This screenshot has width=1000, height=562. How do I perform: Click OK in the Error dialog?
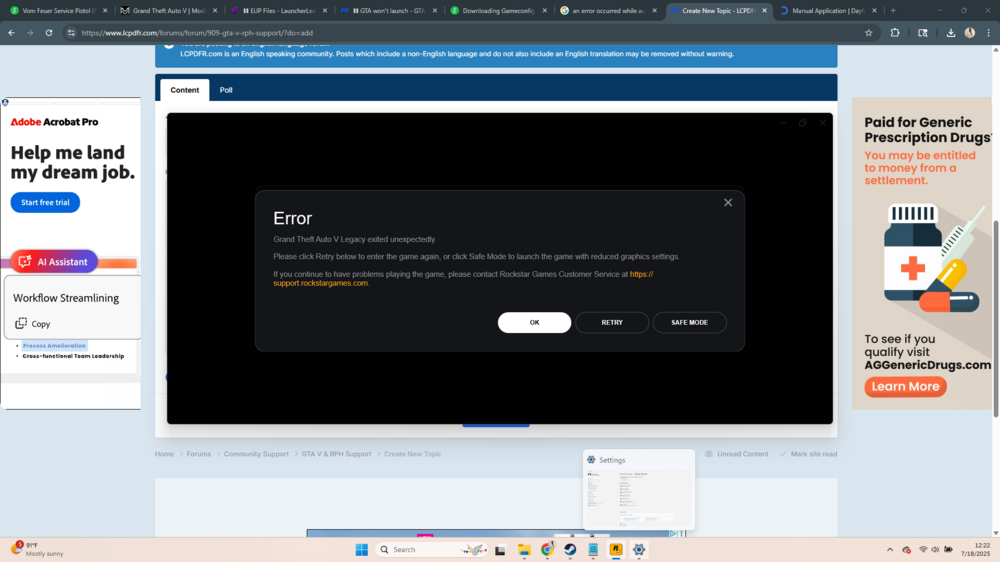534,322
